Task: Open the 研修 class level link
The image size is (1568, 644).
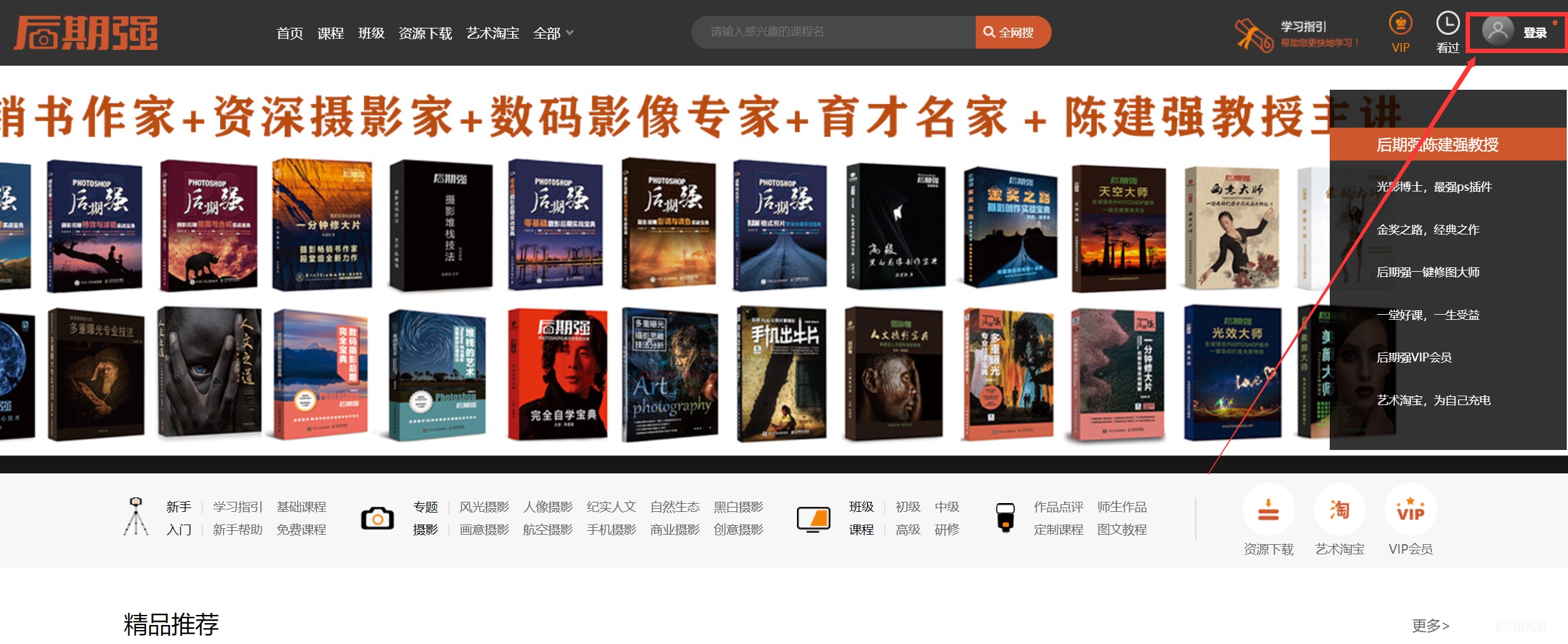Action: tap(947, 530)
